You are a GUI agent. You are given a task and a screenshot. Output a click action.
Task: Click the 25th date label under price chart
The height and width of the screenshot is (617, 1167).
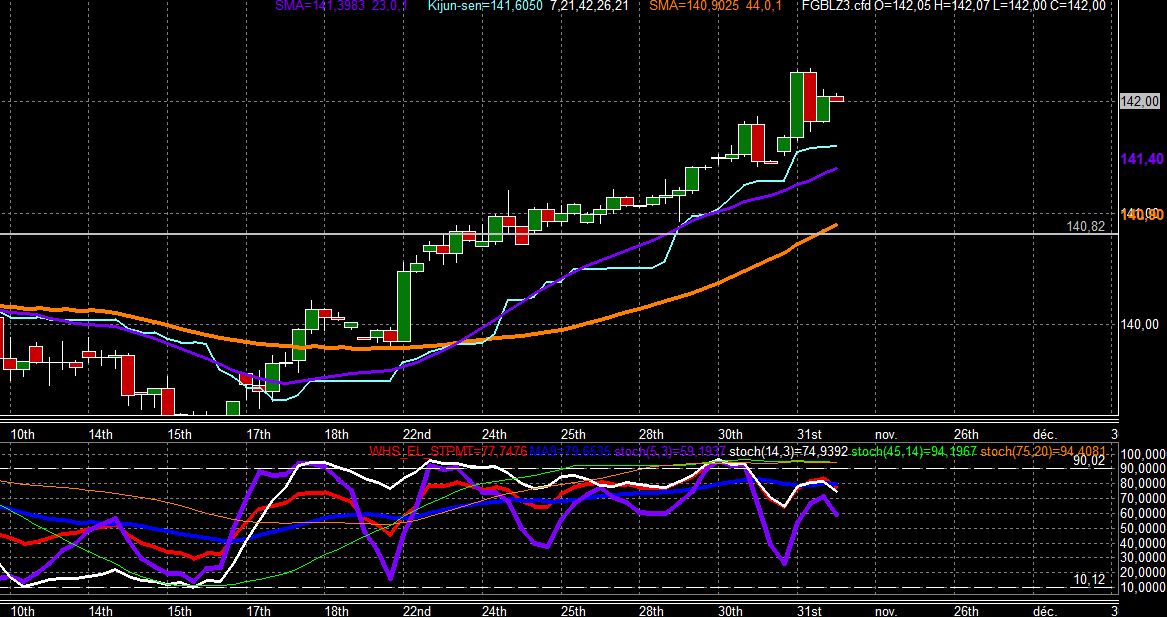point(573,435)
